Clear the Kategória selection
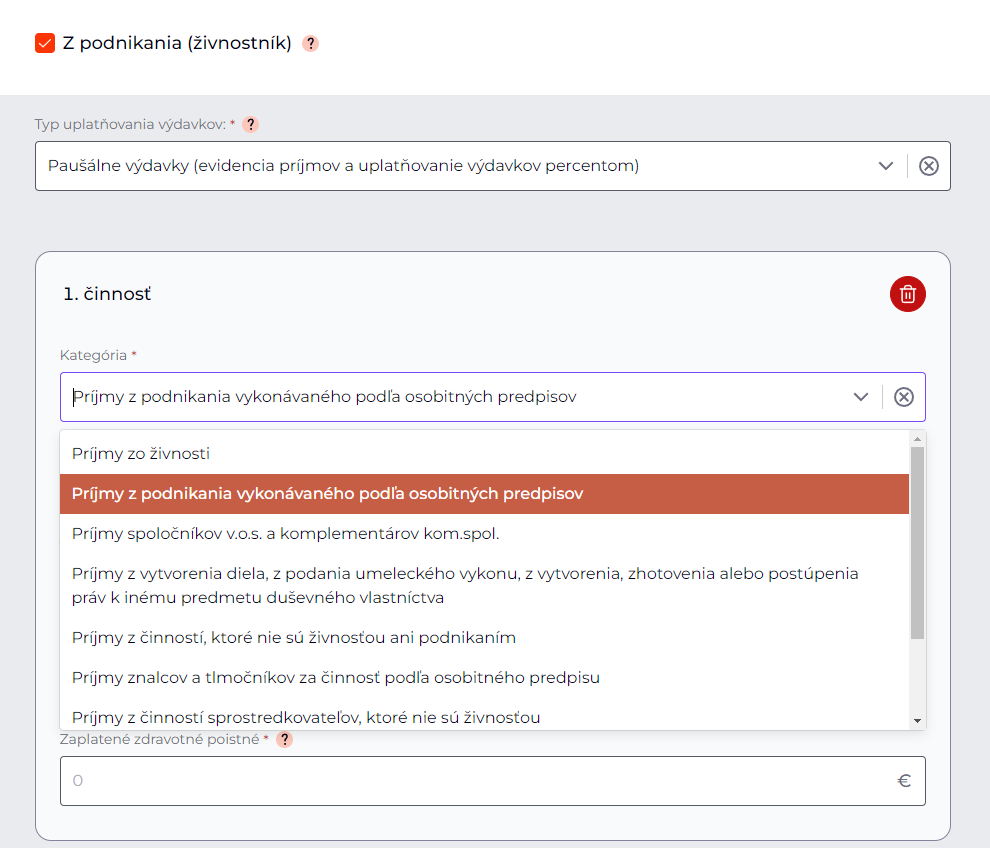The width and height of the screenshot is (990, 848). click(903, 397)
